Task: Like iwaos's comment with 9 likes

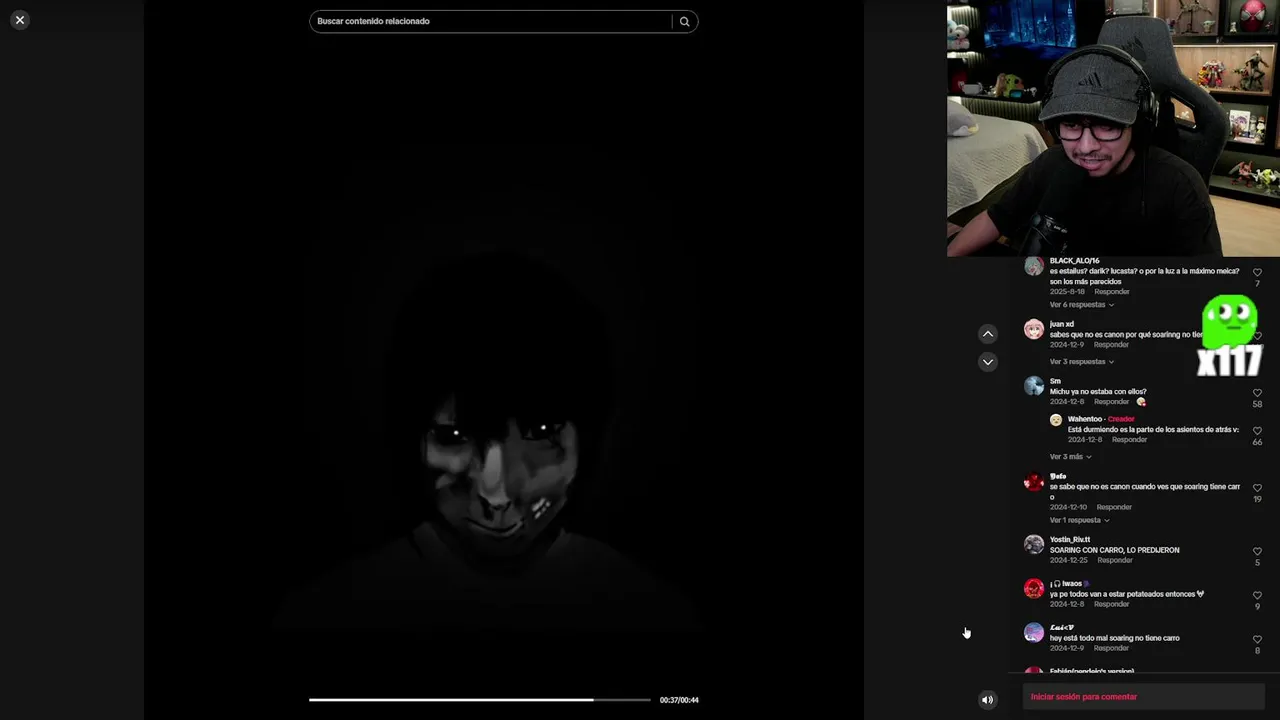Action: [x=1257, y=595]
